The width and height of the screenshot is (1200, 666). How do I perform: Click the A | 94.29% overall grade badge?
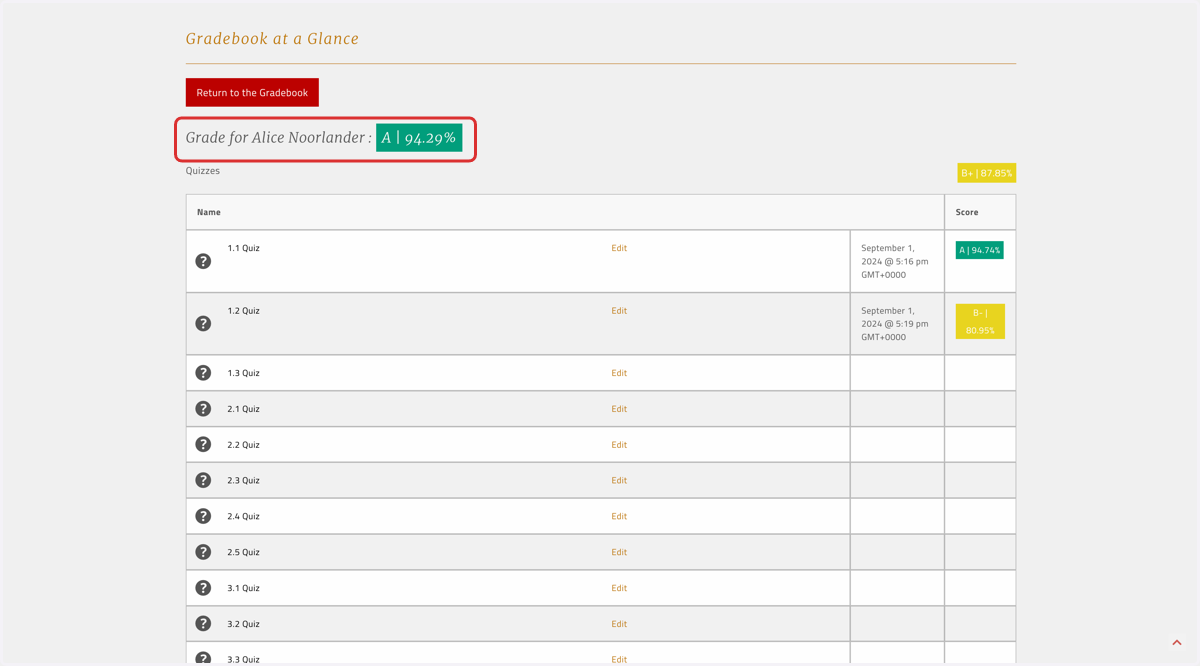pos(419,138)
